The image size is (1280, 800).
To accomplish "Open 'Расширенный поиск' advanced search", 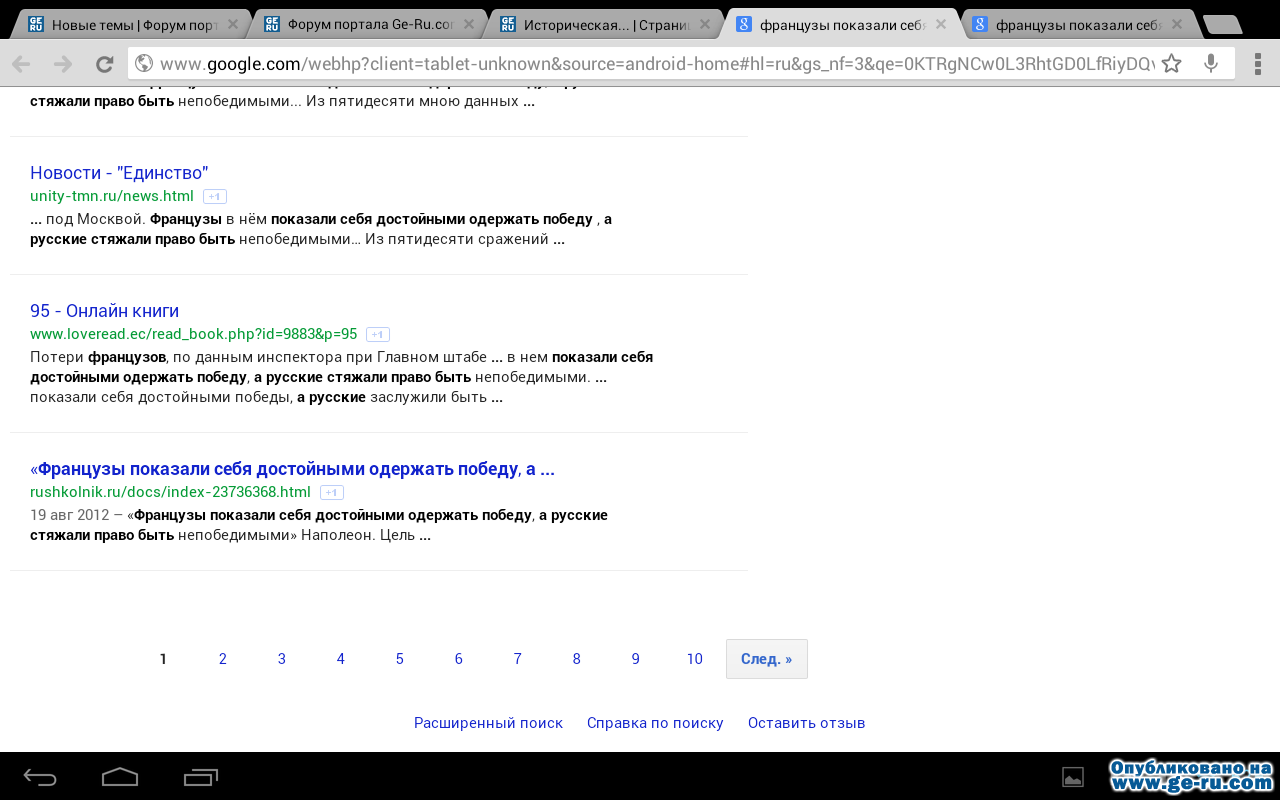I will coord(488,723).
